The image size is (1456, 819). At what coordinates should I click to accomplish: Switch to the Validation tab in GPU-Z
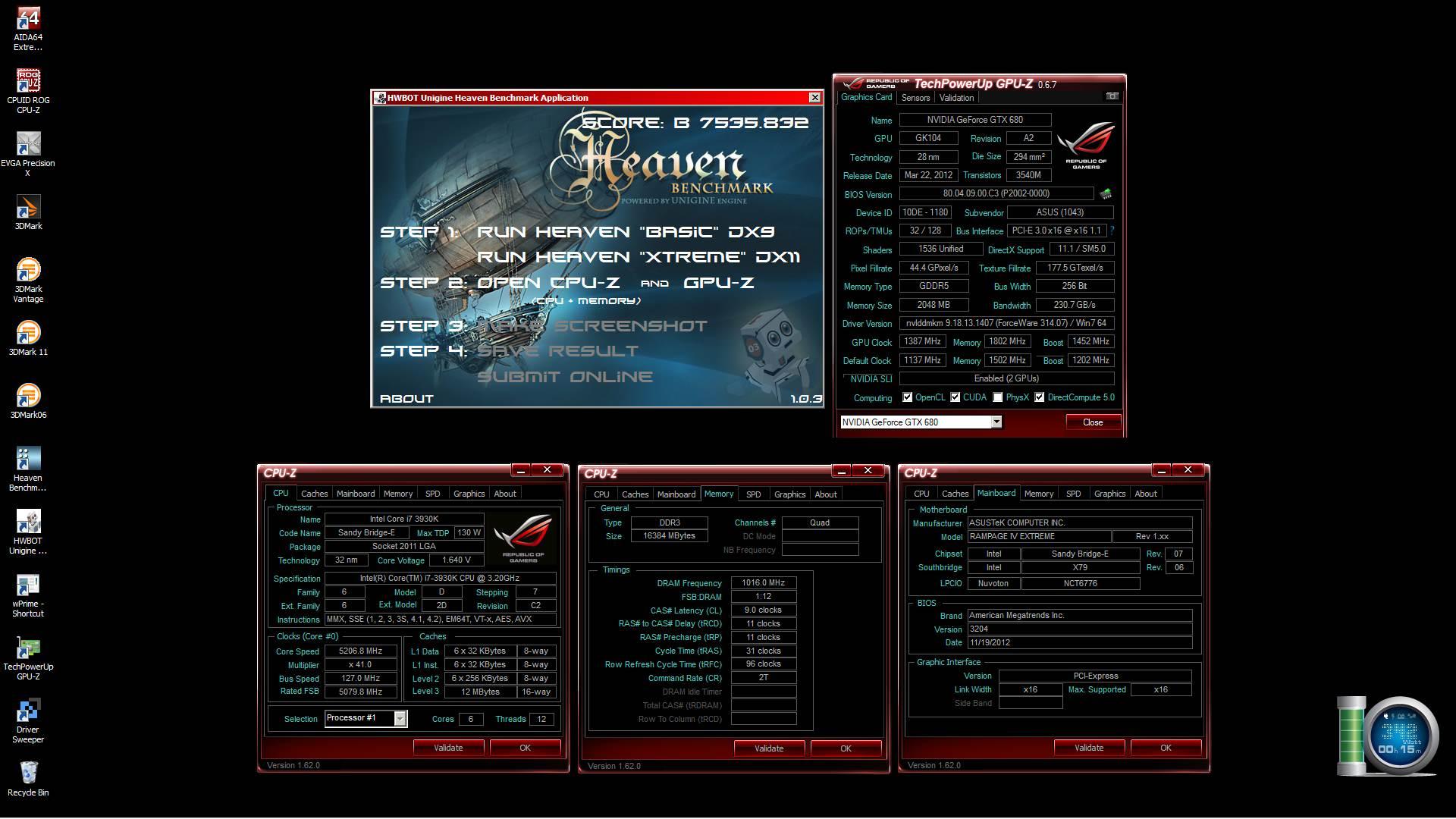[x=956, y=98]
